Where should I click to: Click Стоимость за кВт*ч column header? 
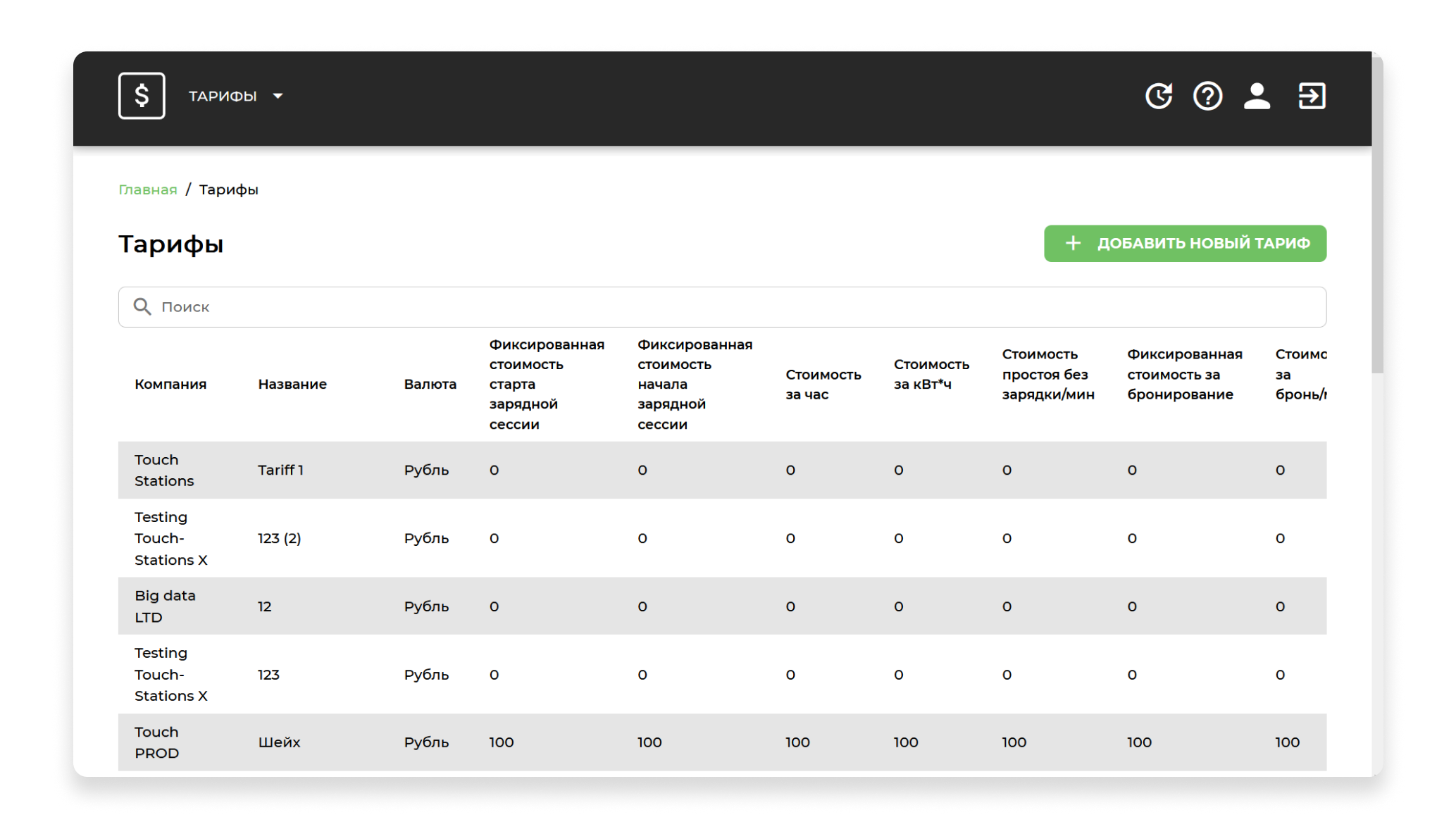(x=931, y=374)
